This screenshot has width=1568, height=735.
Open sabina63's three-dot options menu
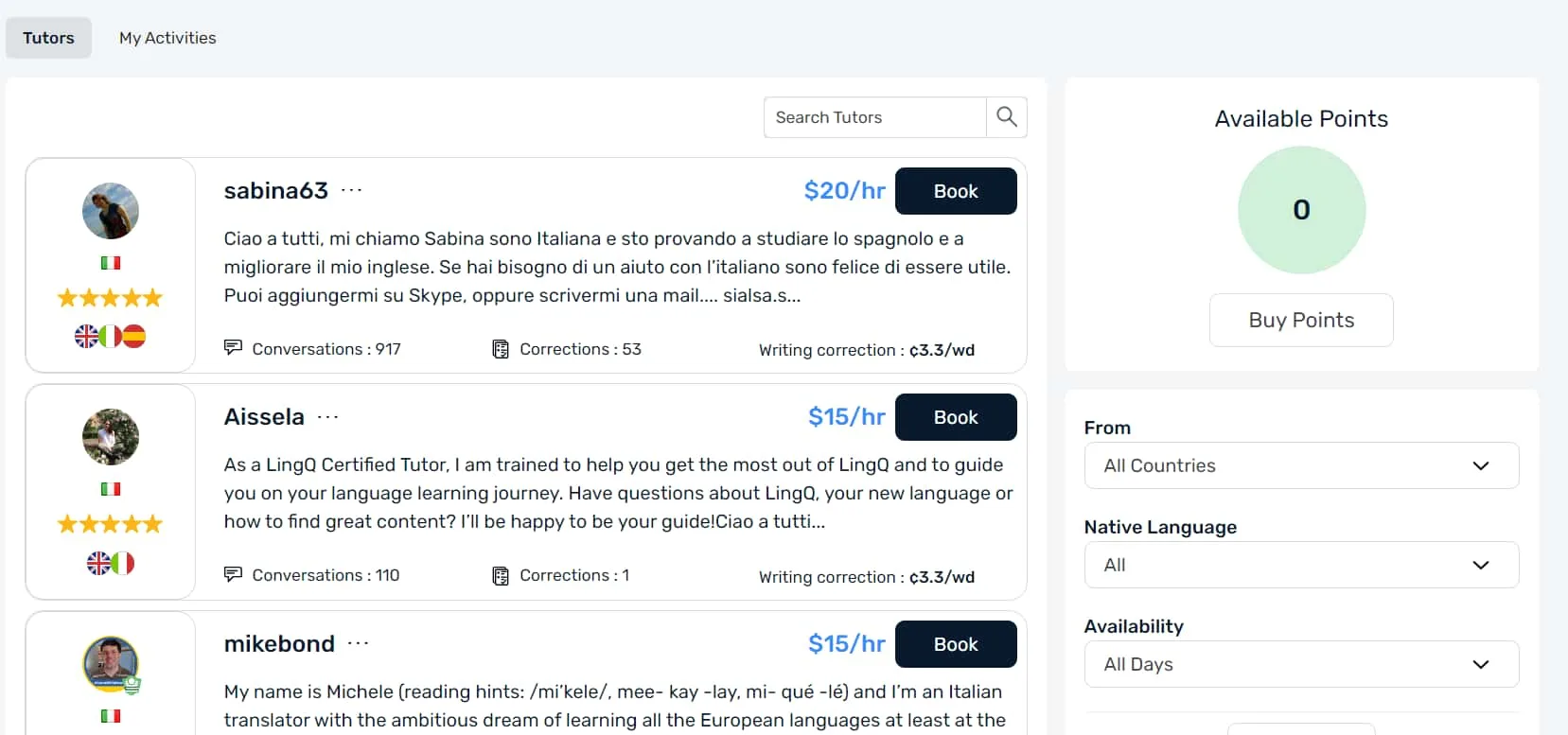point(352,190)
